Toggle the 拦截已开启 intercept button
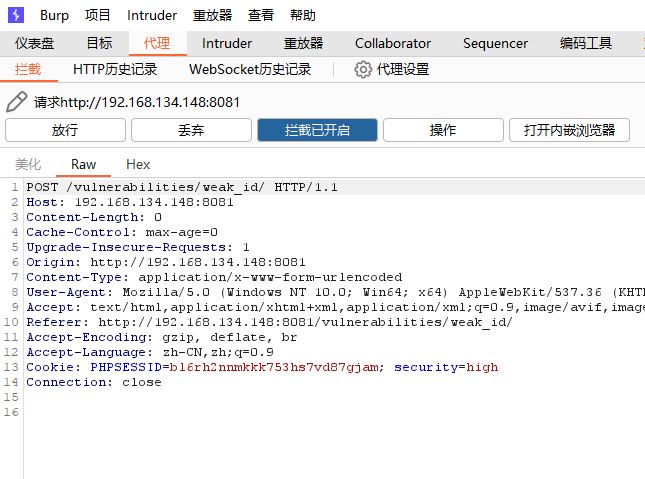Image resolution: width=645 pixels, height=479 pixels. click(x=317, y=130)
